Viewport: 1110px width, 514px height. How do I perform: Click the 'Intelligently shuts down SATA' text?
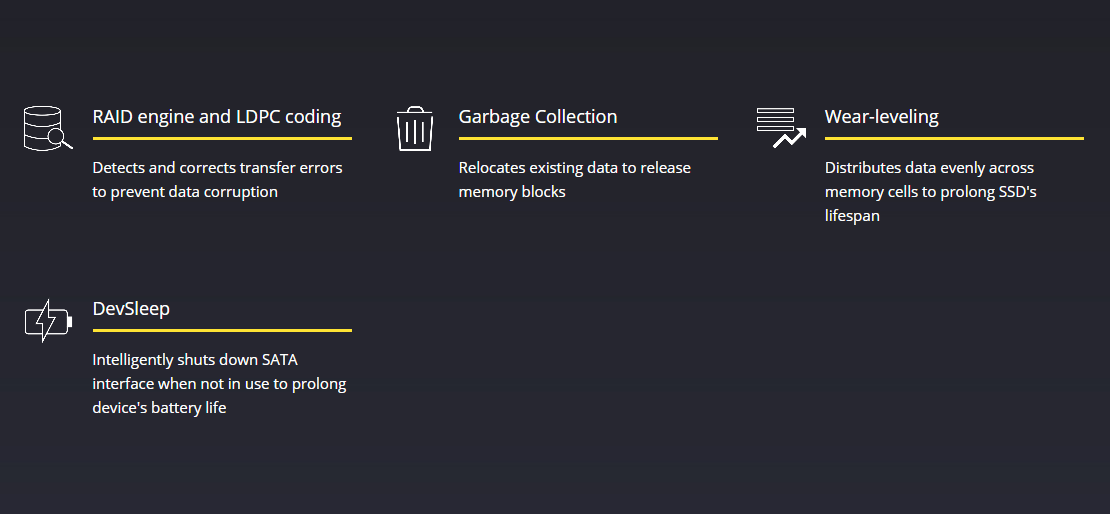(x=195, y=360)
